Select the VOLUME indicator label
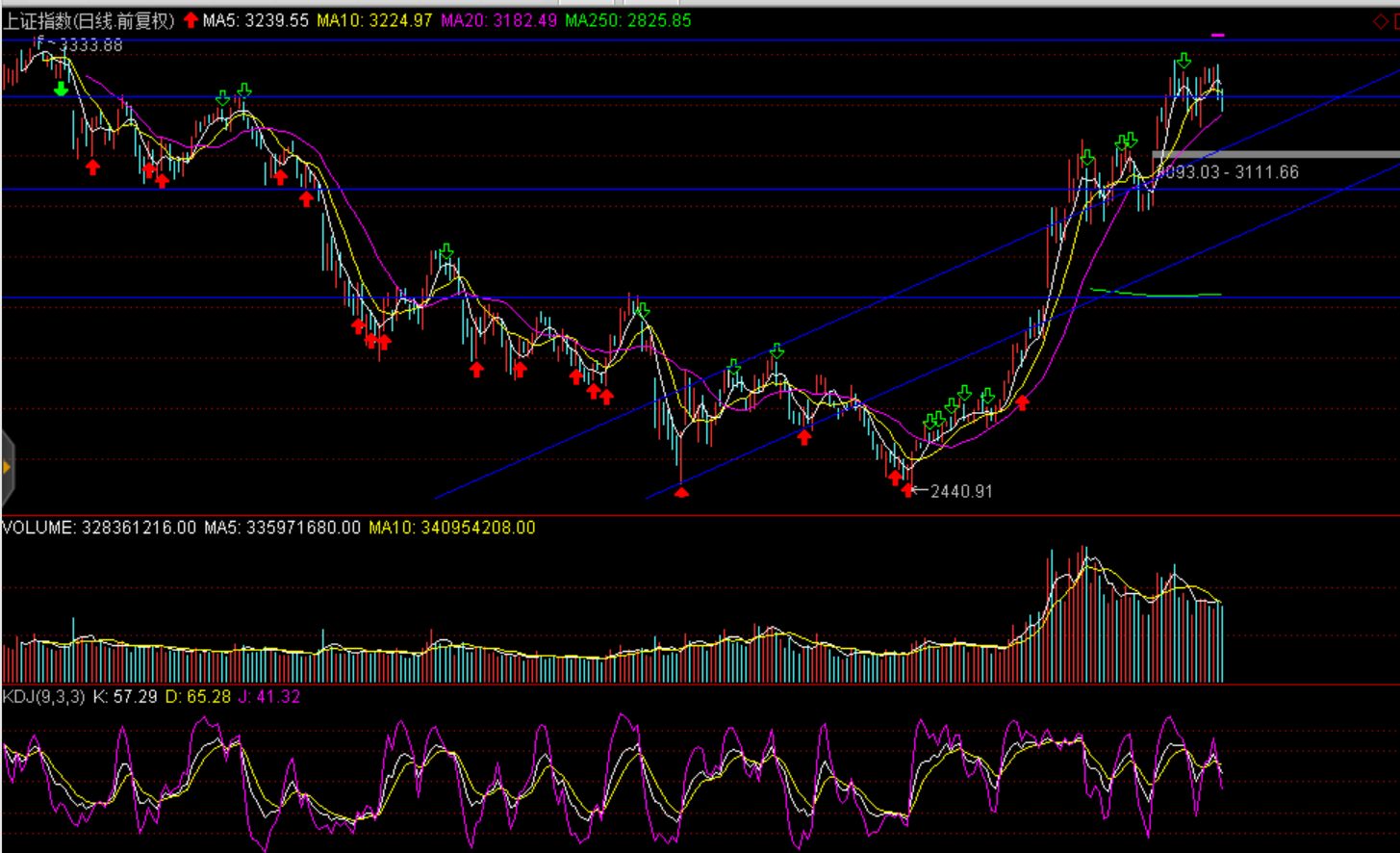Viewport: 1400px width, 853px height. coord(38,528)
